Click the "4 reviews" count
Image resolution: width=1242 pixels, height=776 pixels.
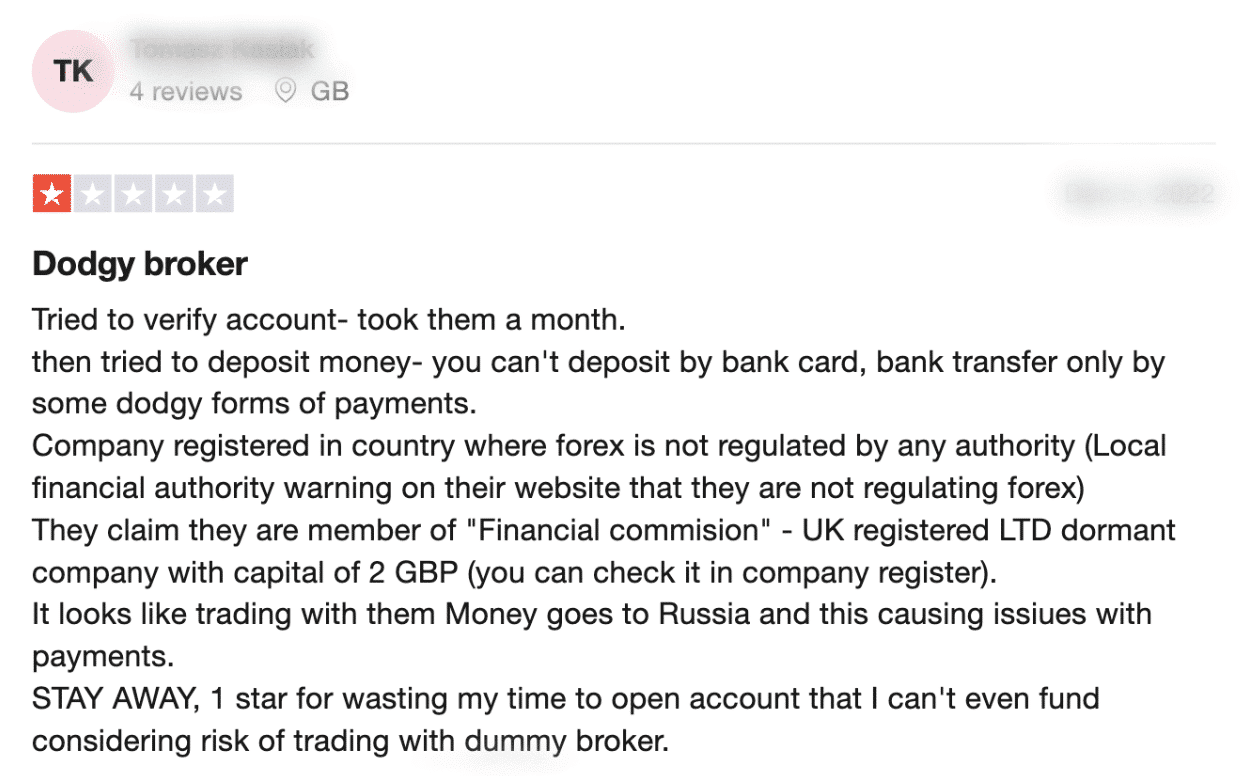(186, 91)
